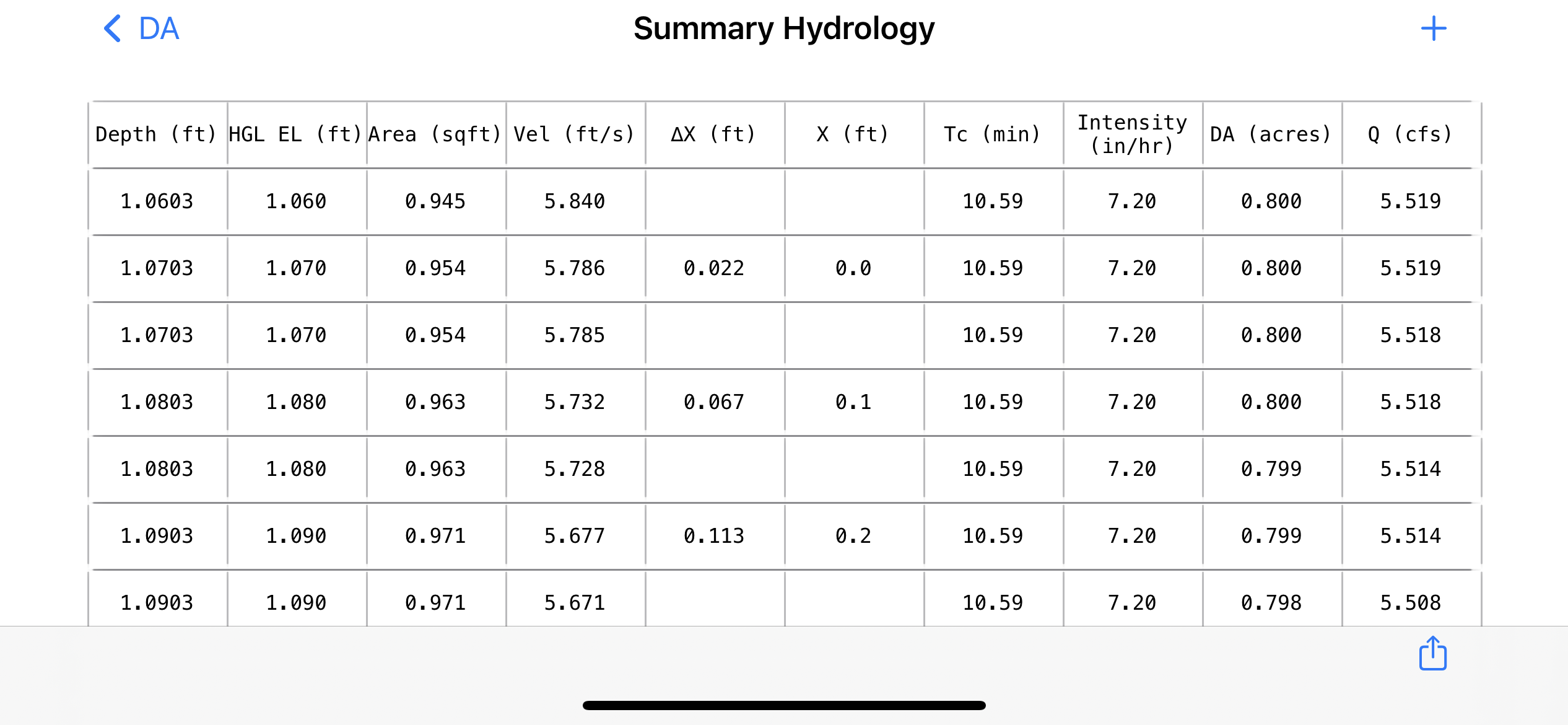
Task: Select velocity cell showing 5.786
Action: pyautogui.click(x=574, y=268)
